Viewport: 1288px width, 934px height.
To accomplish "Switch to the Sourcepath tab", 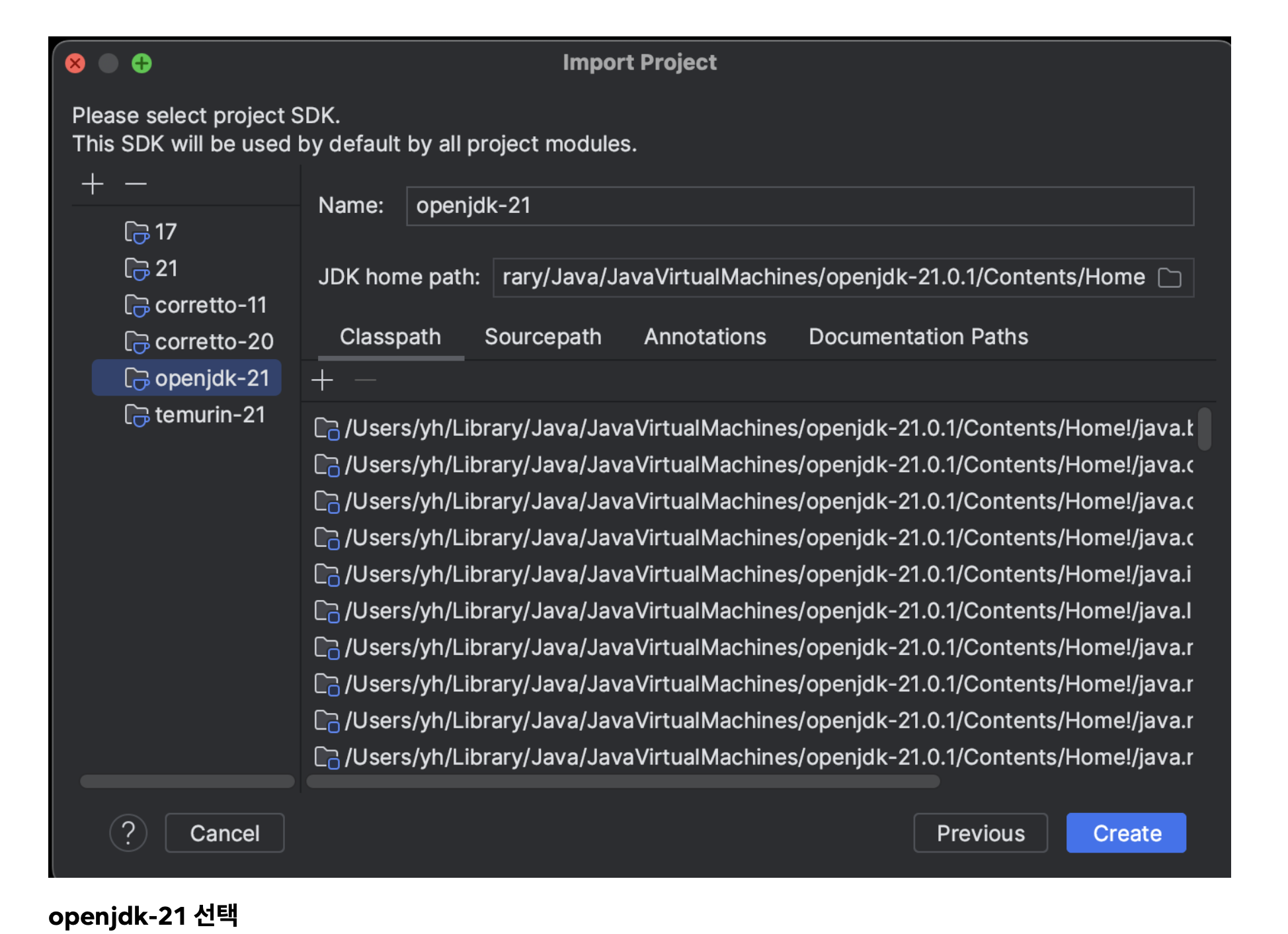I will point(543,337).
